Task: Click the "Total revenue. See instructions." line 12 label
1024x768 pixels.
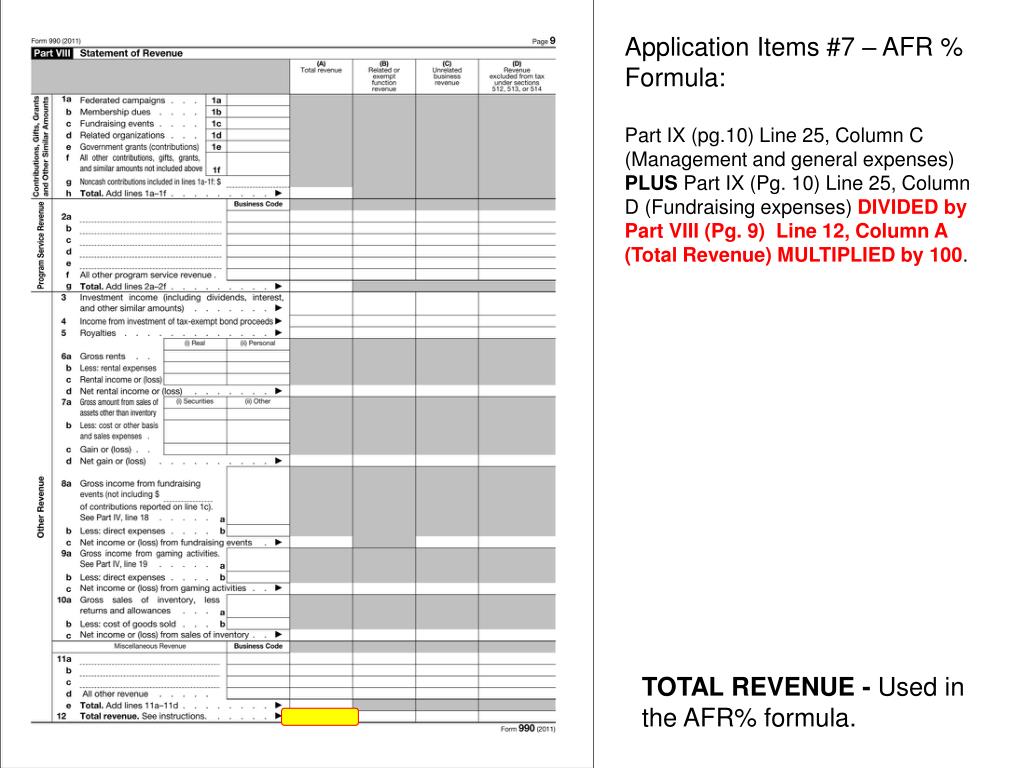Action: (142, 716)
